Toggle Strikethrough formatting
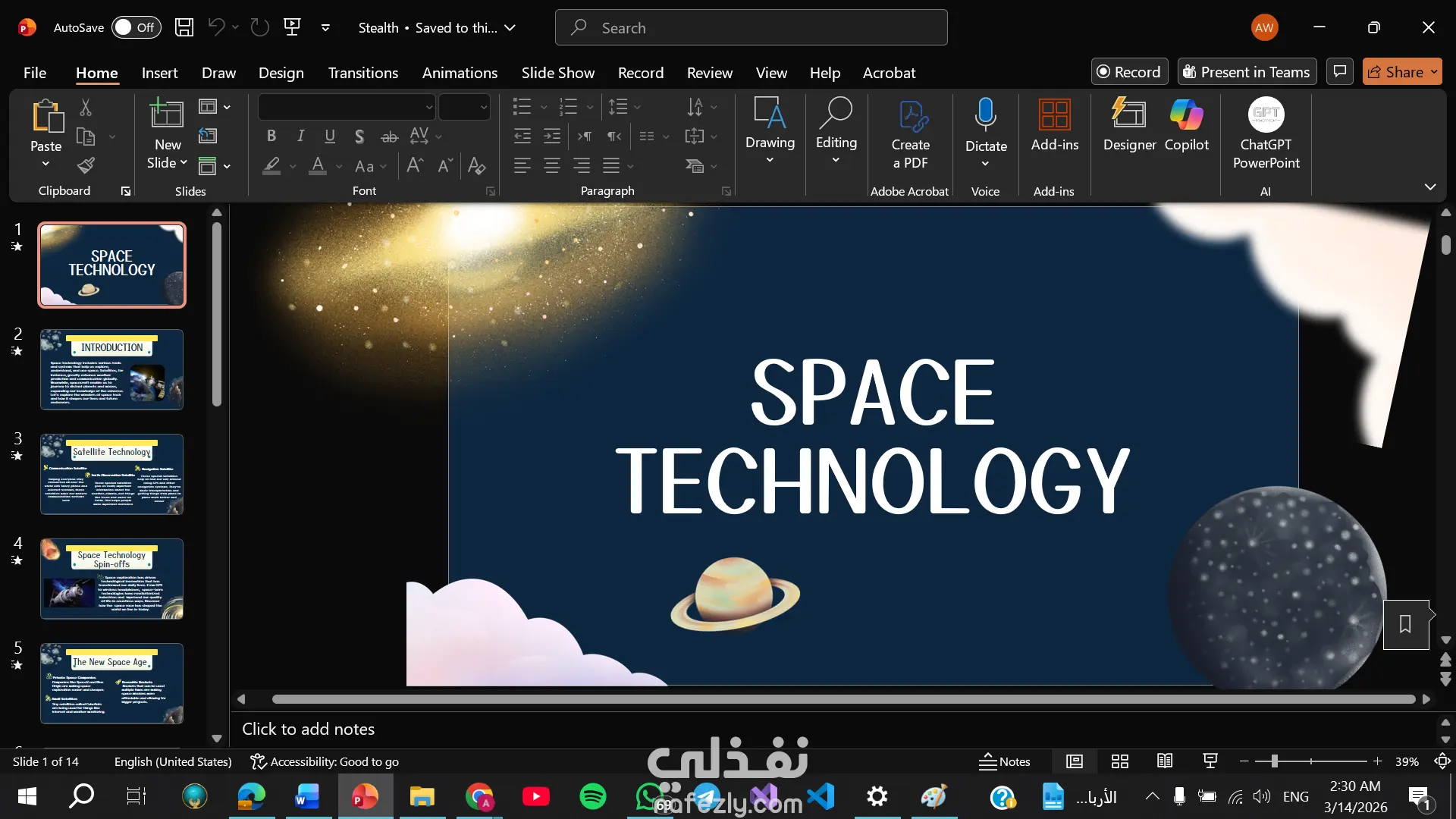 point(389,136)
